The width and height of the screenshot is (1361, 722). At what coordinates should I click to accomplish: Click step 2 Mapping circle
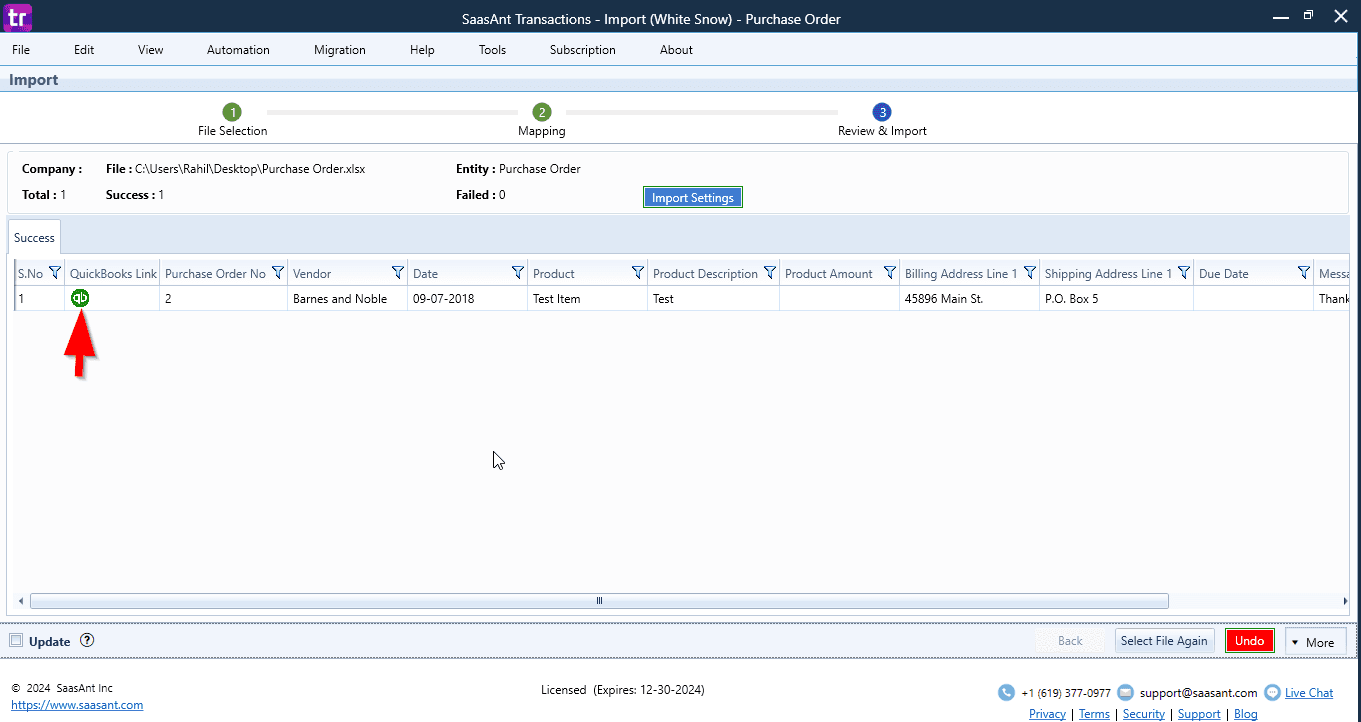click(541, 112)
